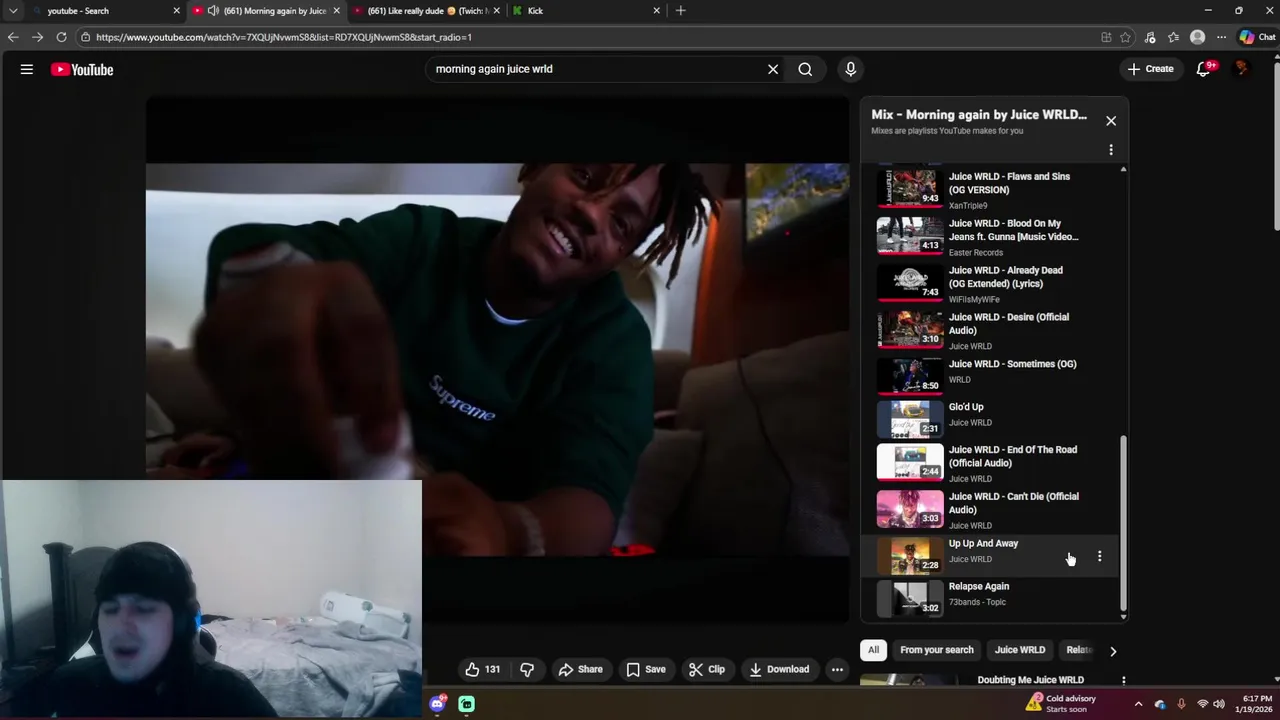Open Copilot Chat sidebar
Image resolution: width=1280 pixels, height=720 pixels.
coord(1257,37)
